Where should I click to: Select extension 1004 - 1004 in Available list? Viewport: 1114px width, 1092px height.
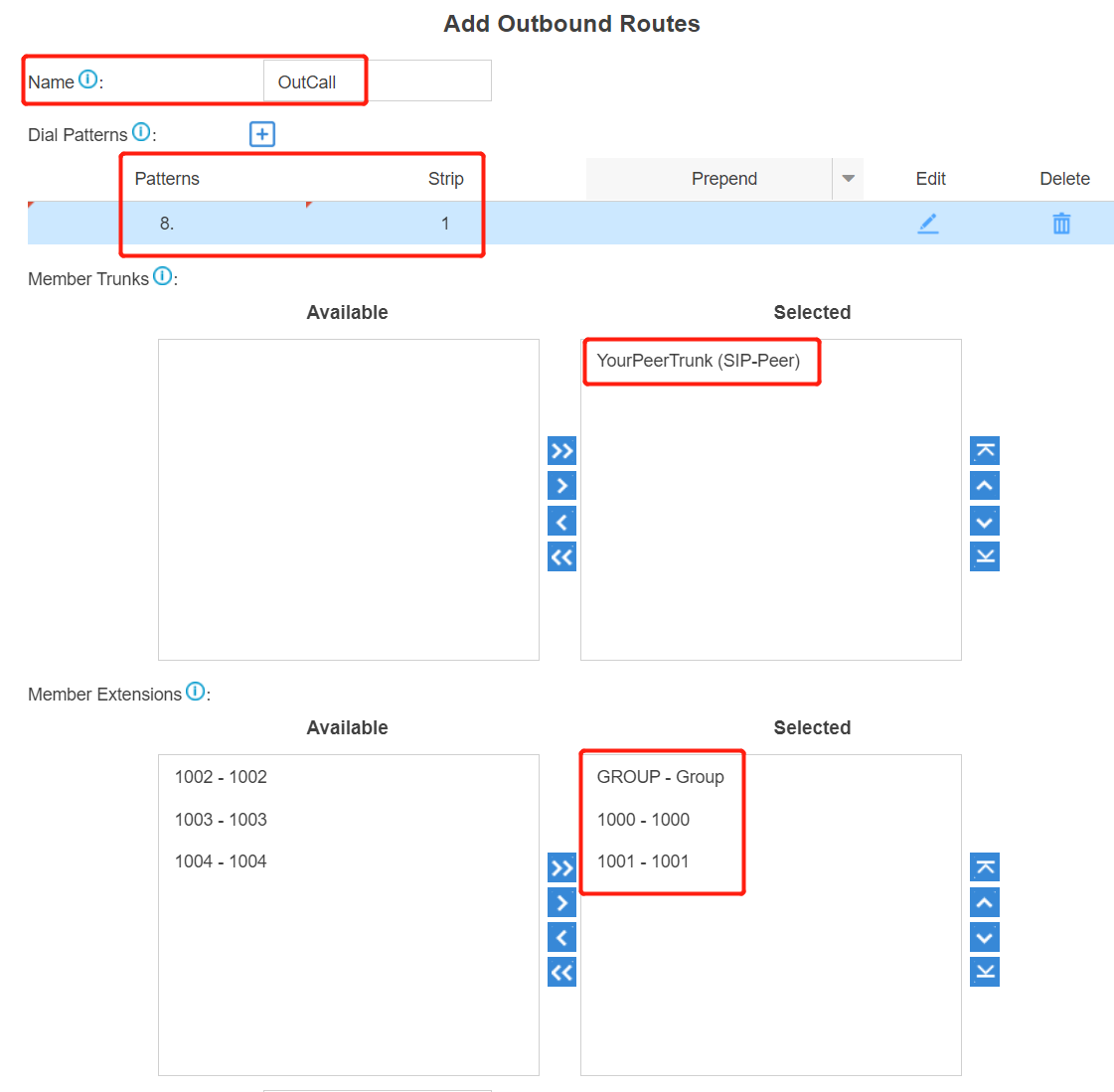pos(220,861)
